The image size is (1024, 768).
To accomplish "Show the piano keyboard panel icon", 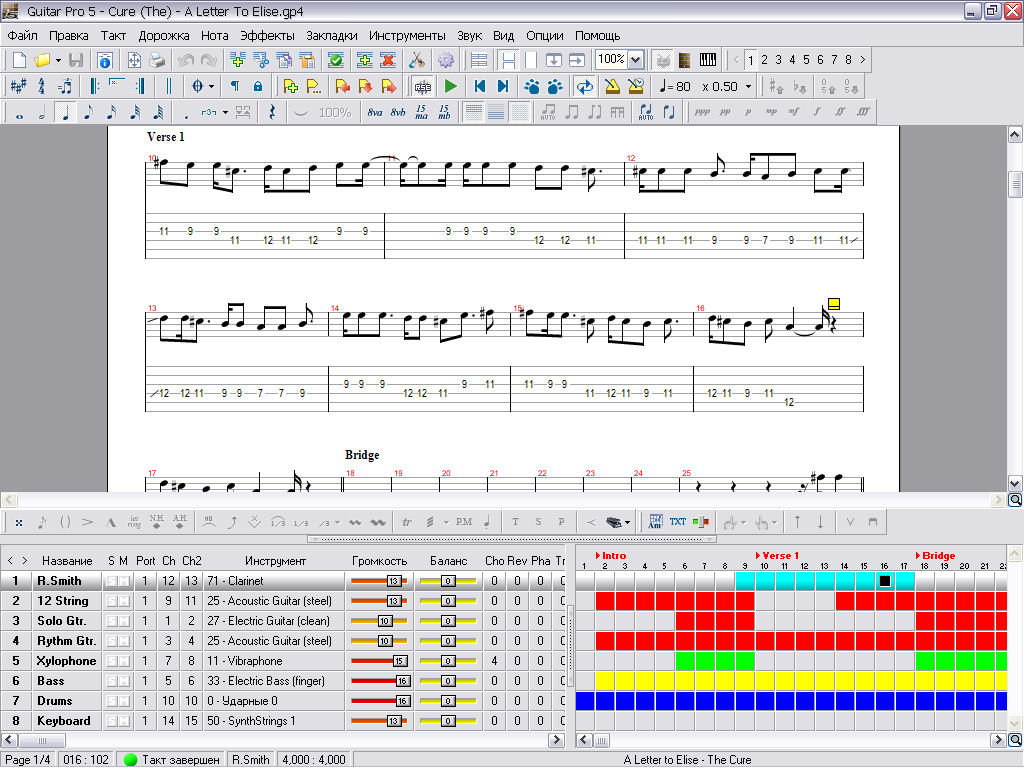I will 707,60.
